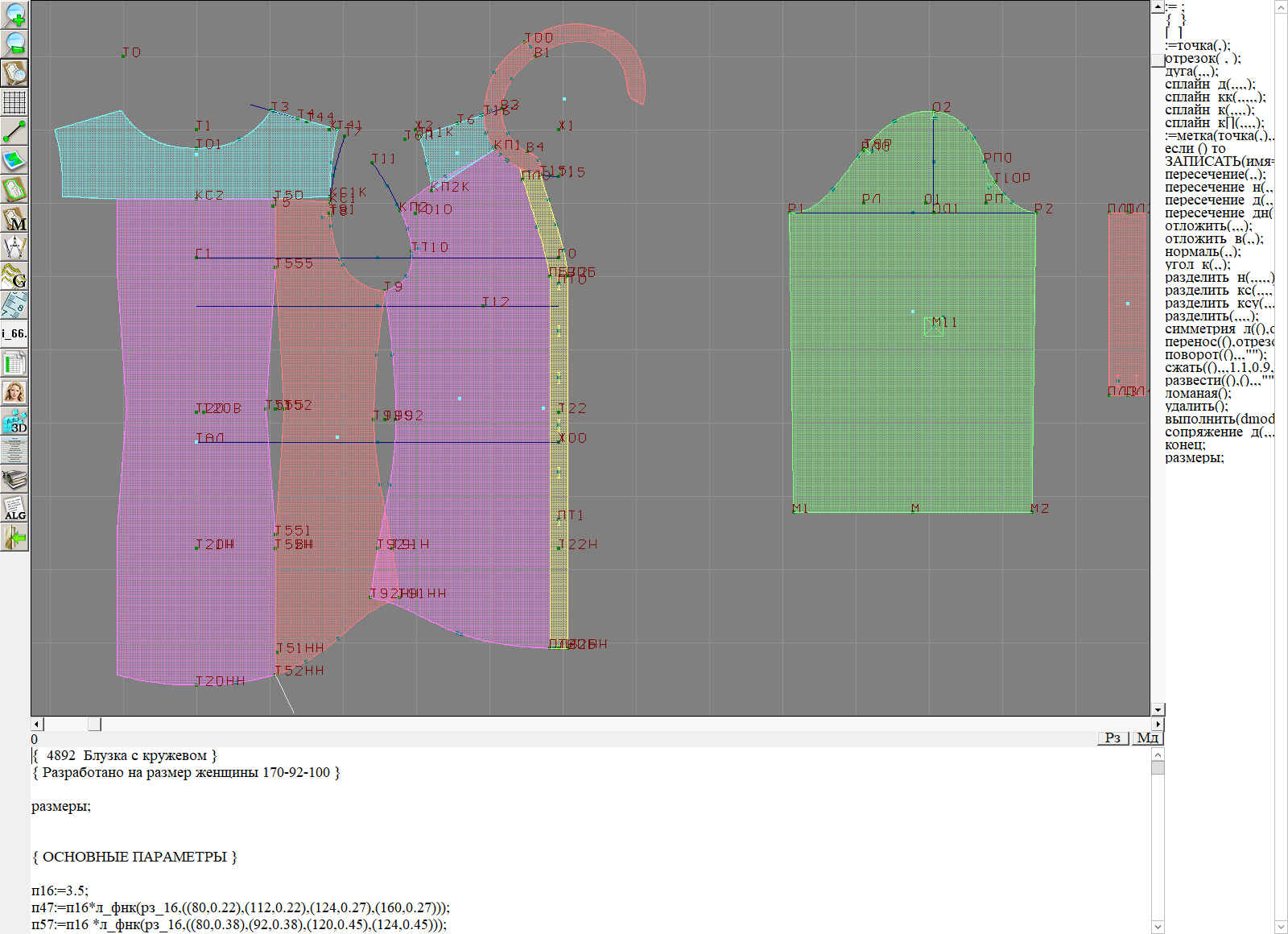Open the 3D view icon
The image size is (1288, 934).
(14, 421)
